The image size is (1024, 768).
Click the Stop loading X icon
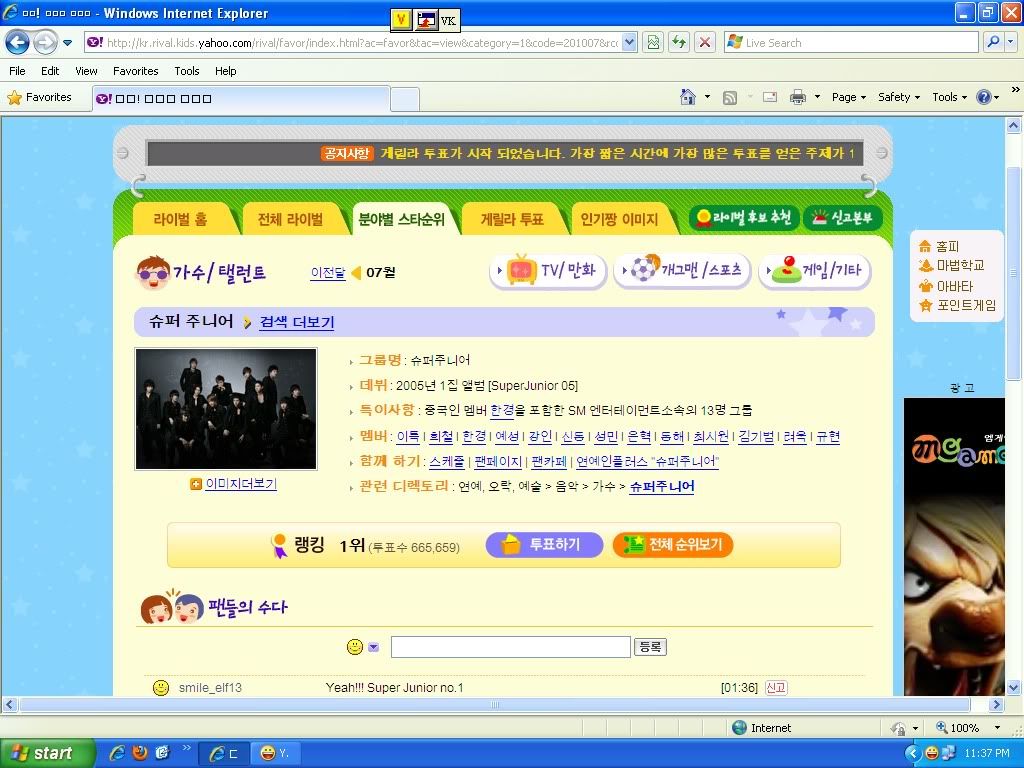(705, 43)
